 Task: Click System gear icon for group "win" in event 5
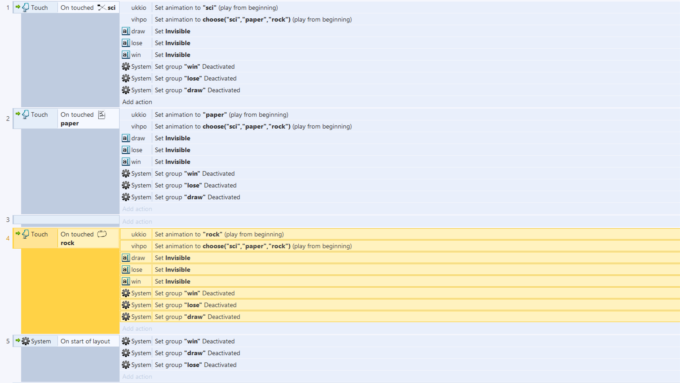[x=126, y=341]
